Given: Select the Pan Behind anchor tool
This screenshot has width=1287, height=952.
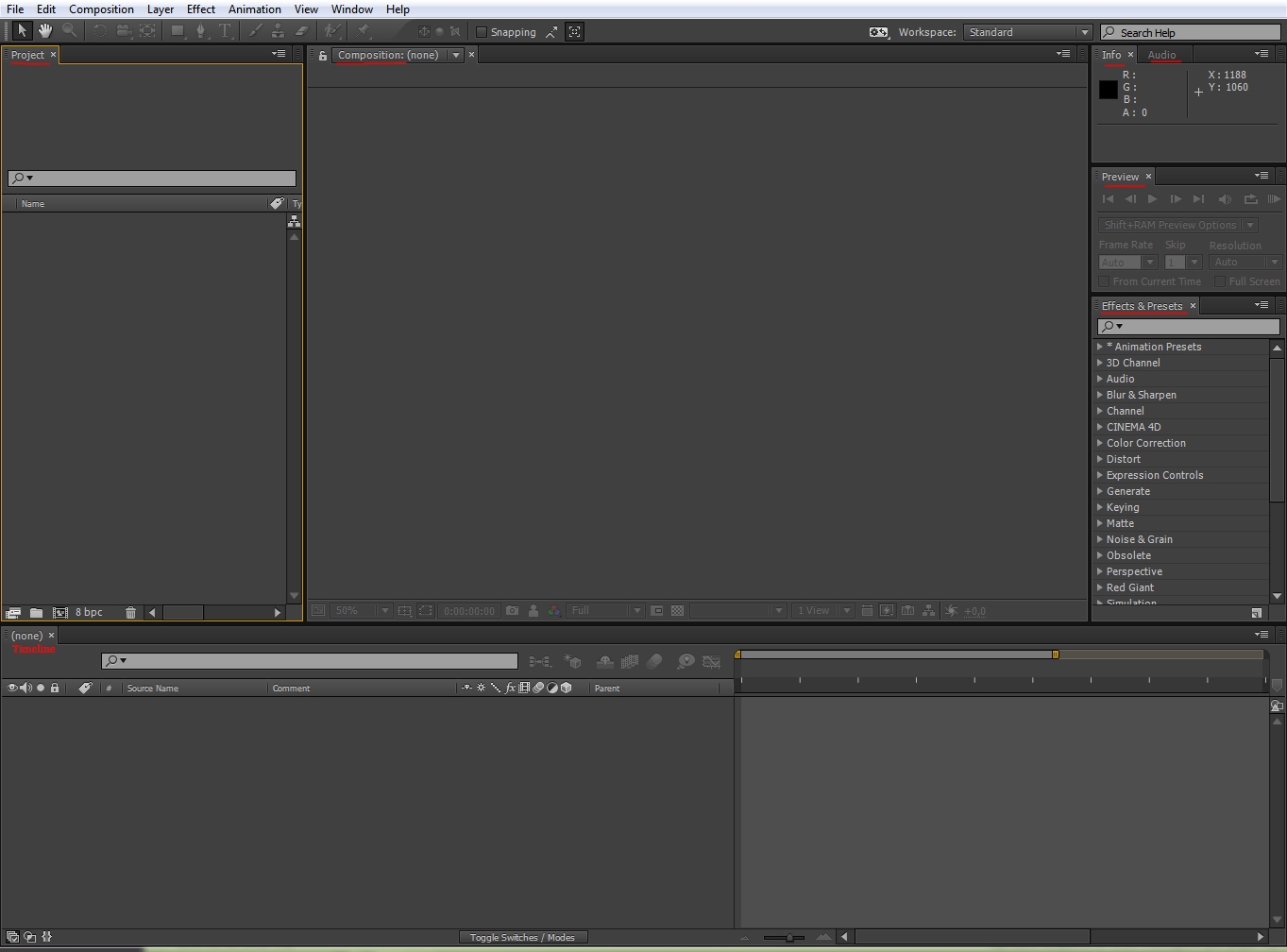Looking at the screenshot, I should point(148,31).
